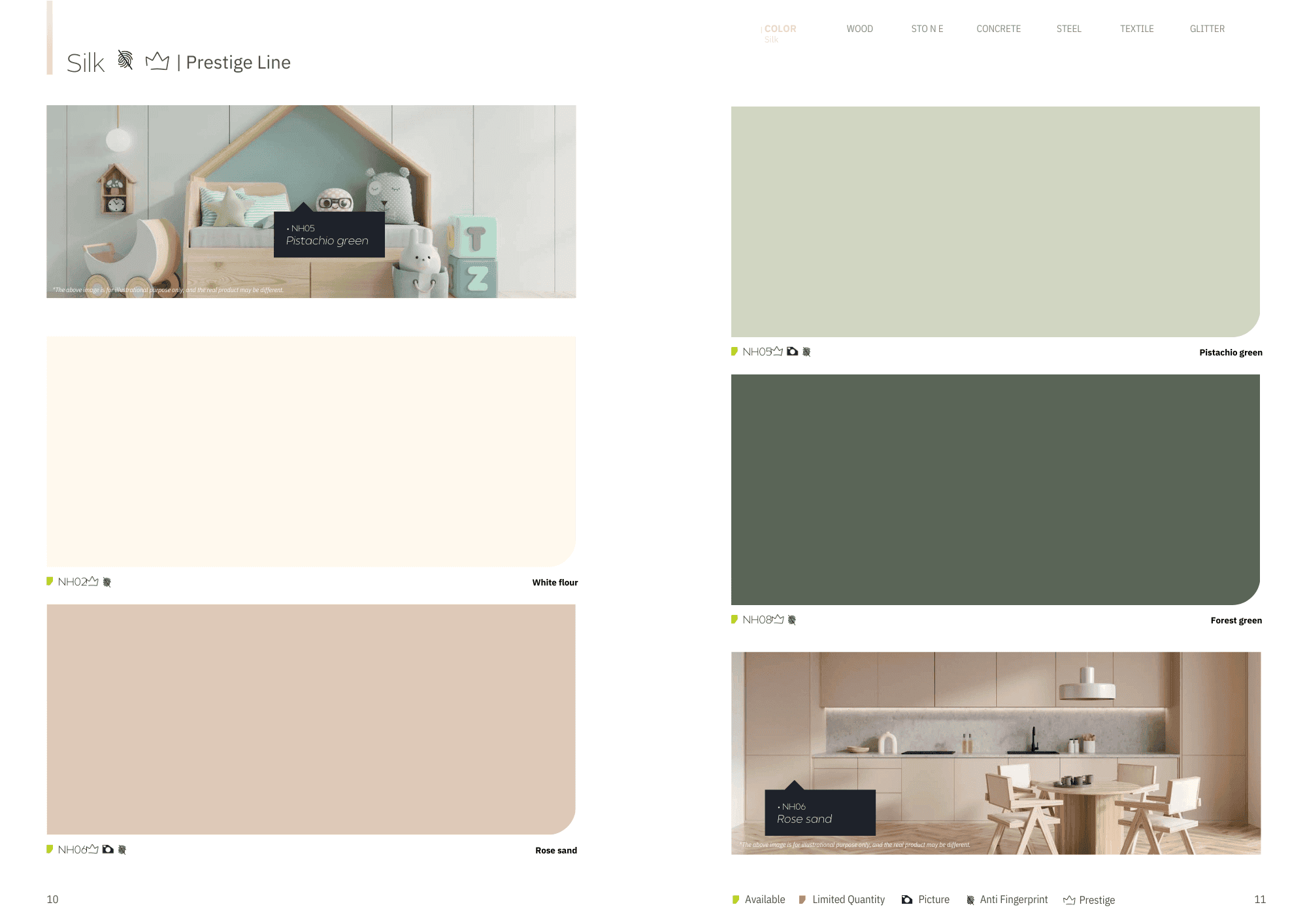The width and height of the screenshot is (1307, 924).
Task: Click the camera icon next to NH06 code
Action: coord(108,850)
